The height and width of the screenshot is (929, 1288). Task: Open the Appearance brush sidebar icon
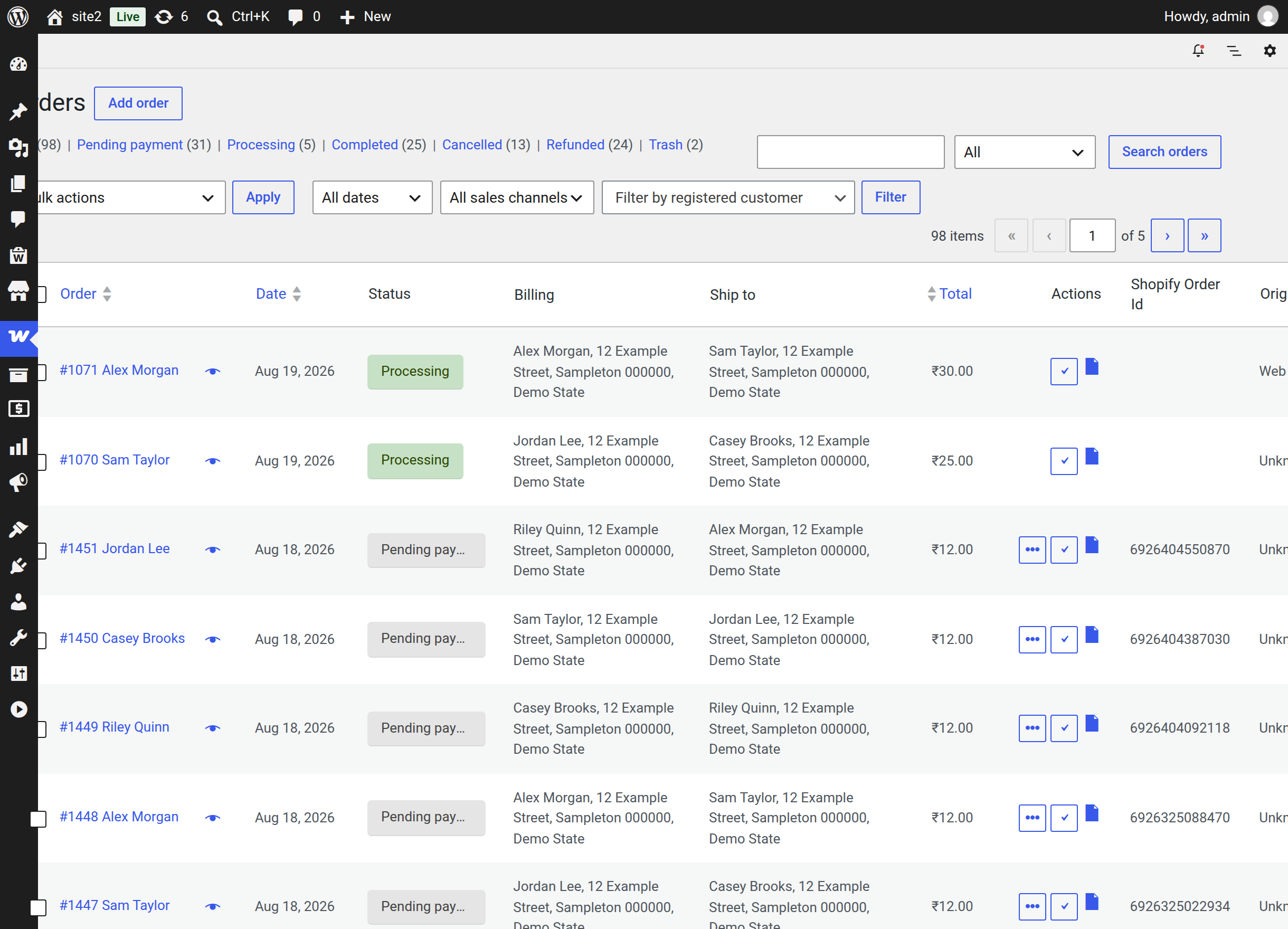pyautogui.click(x=19, y=530)
